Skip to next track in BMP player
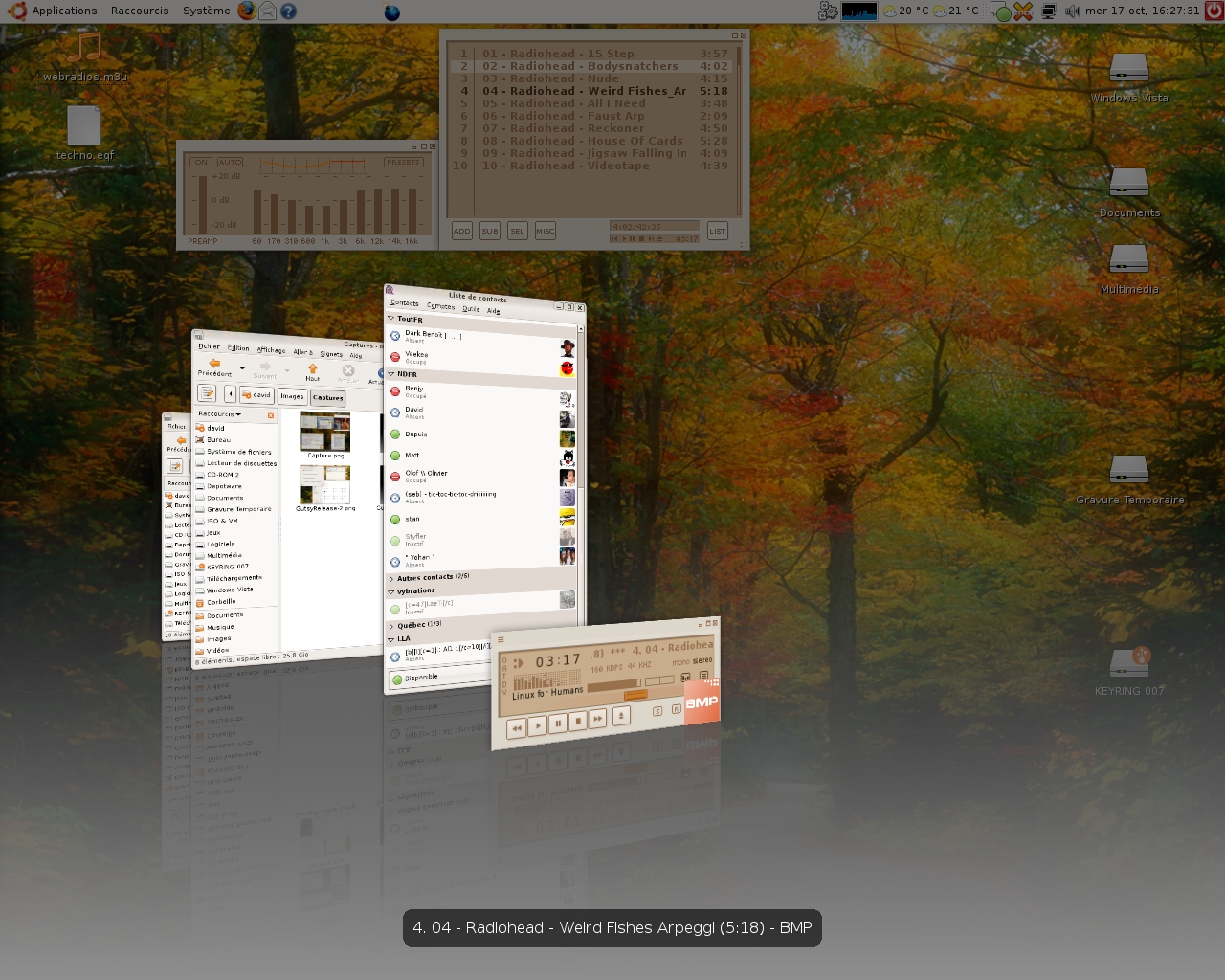Viewport: 1225px width, 980px height. coord(598,718)
